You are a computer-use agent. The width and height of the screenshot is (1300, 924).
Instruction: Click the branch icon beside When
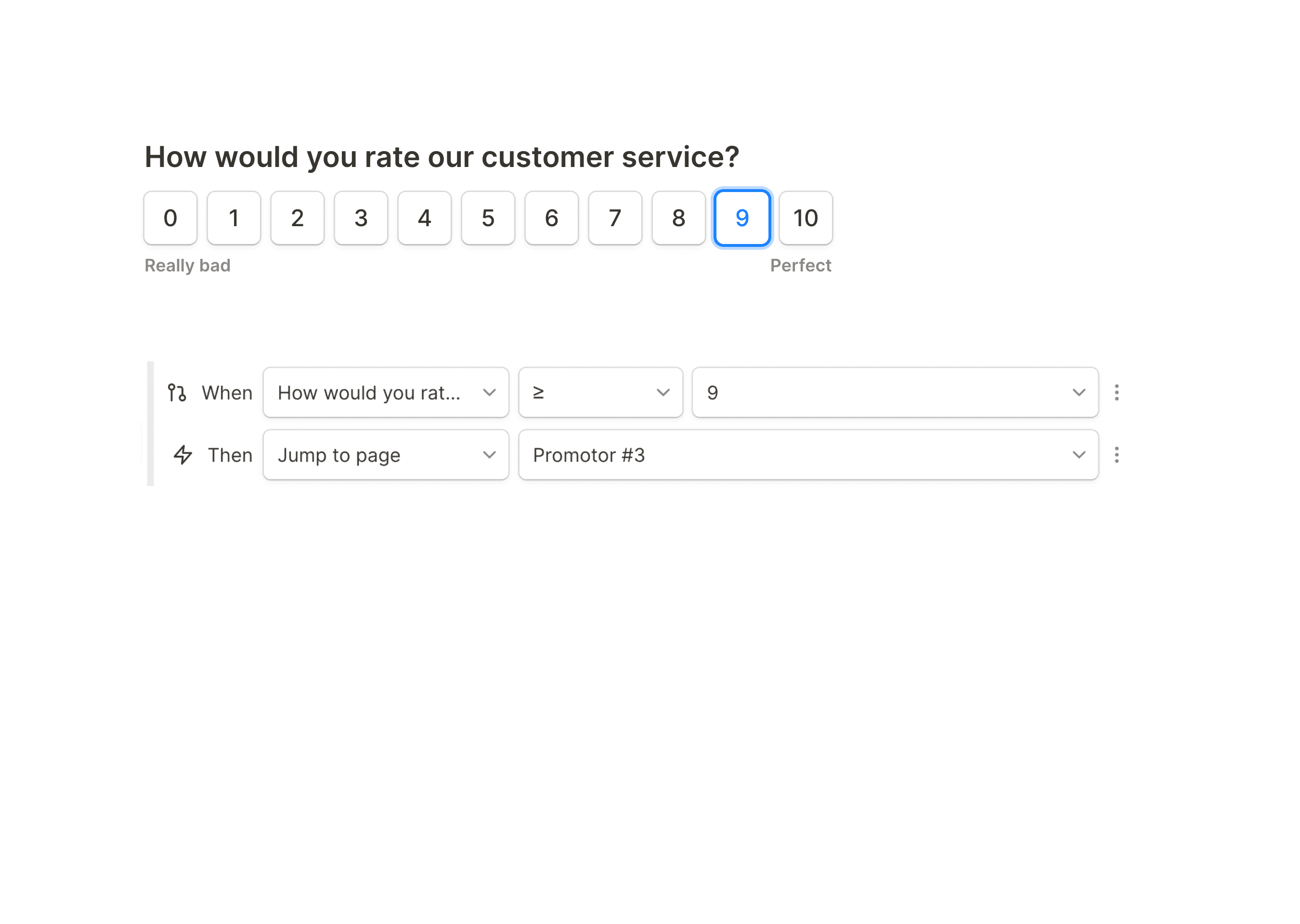pos(176,393)
